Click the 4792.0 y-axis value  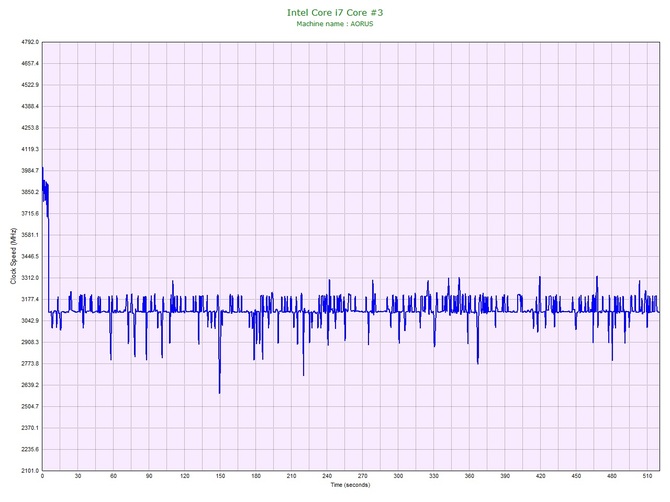(x=30, y=42)
